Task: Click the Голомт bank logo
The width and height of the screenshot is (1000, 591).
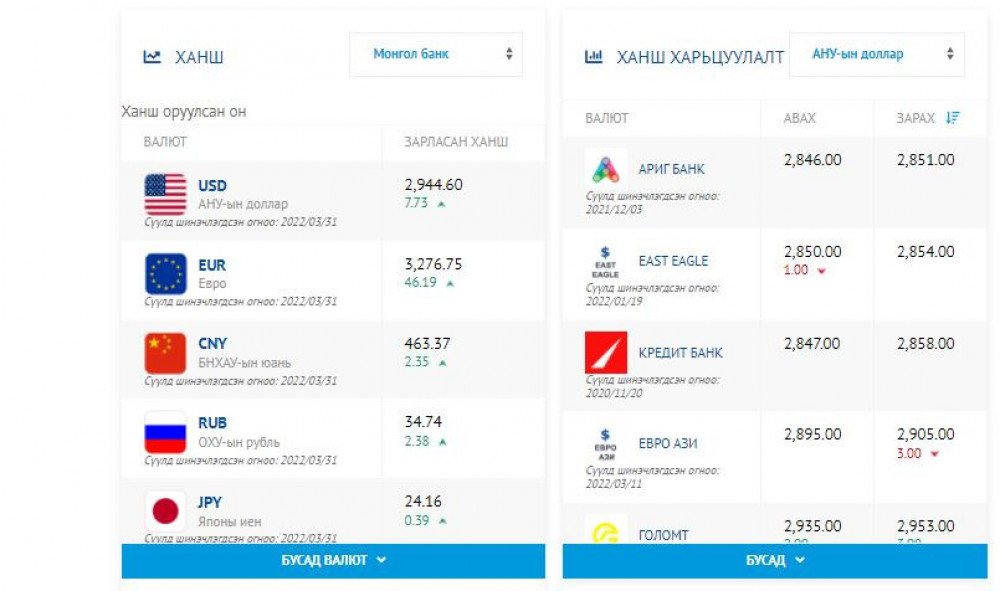Action: [x=605, y=530]
